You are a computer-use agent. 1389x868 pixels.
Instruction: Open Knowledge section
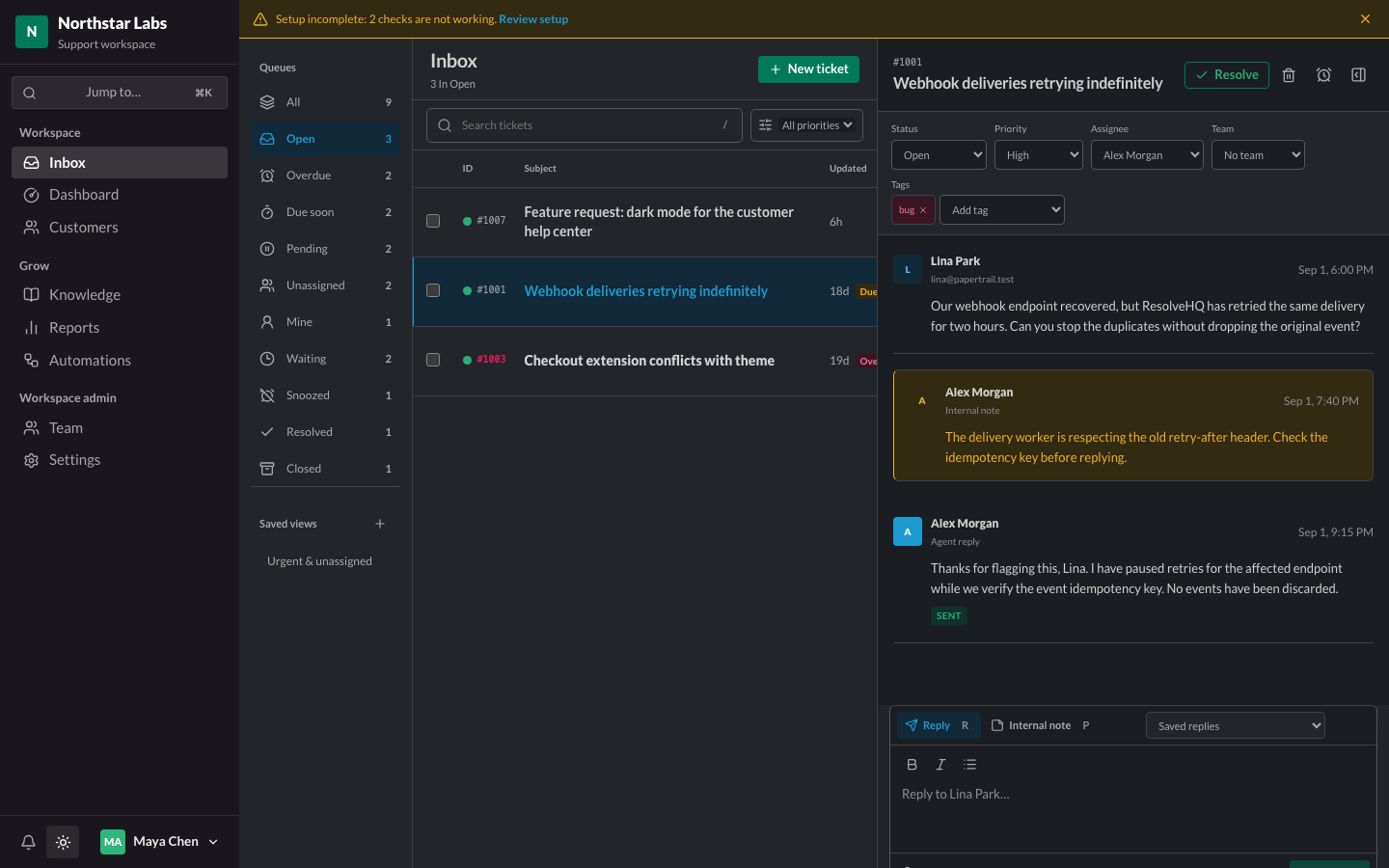click(120, 295)
